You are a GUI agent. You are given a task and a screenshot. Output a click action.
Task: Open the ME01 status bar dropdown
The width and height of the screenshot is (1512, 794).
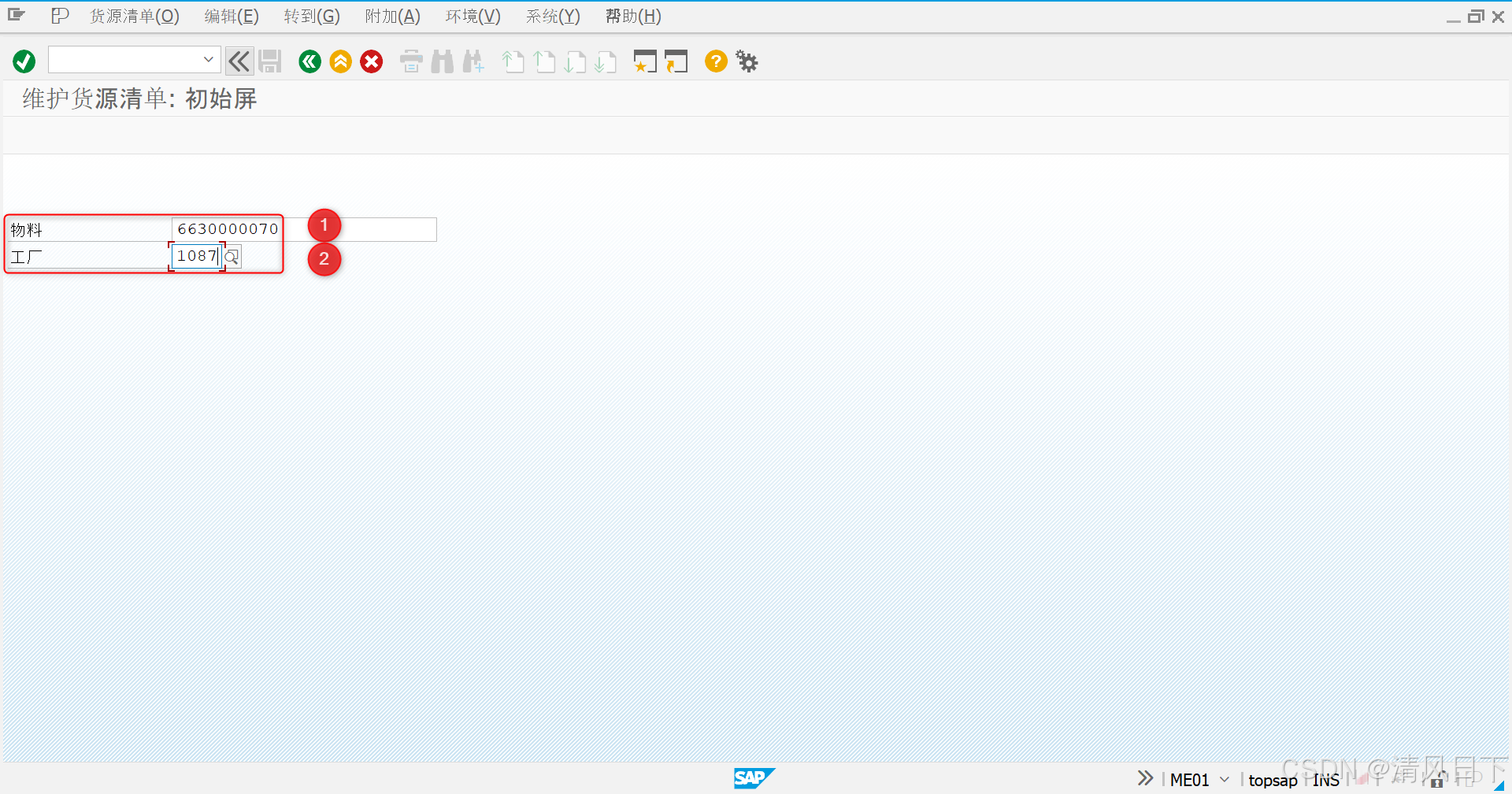1225,780
